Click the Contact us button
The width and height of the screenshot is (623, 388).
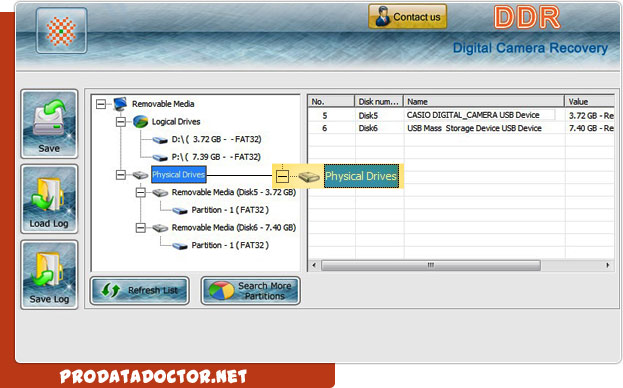(408, 17)
